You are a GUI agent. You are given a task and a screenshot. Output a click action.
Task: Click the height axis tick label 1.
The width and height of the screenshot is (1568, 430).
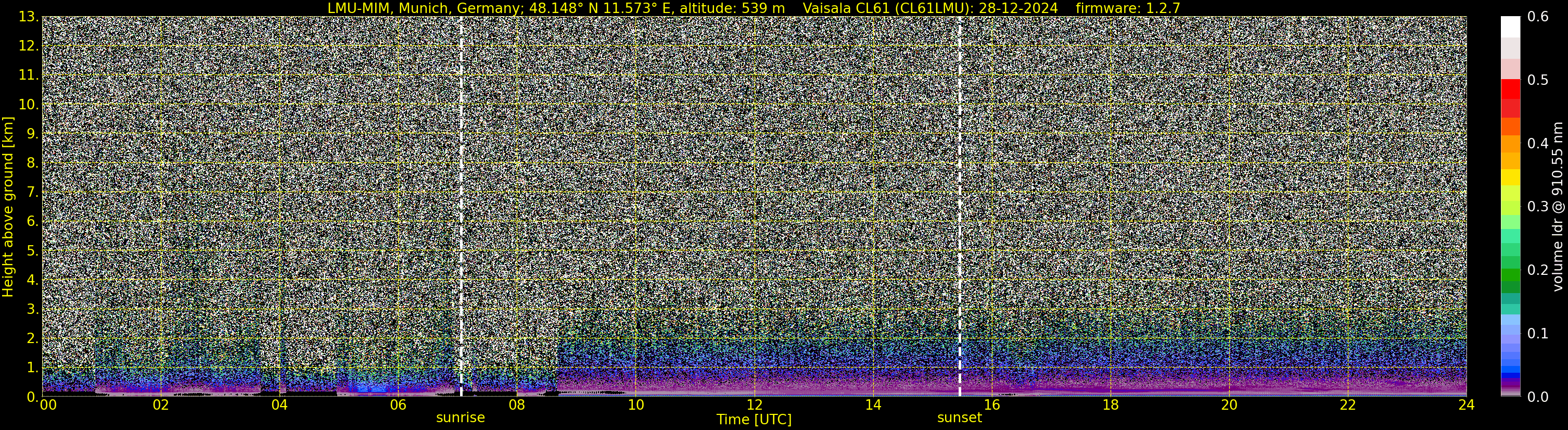pos(33,368)
